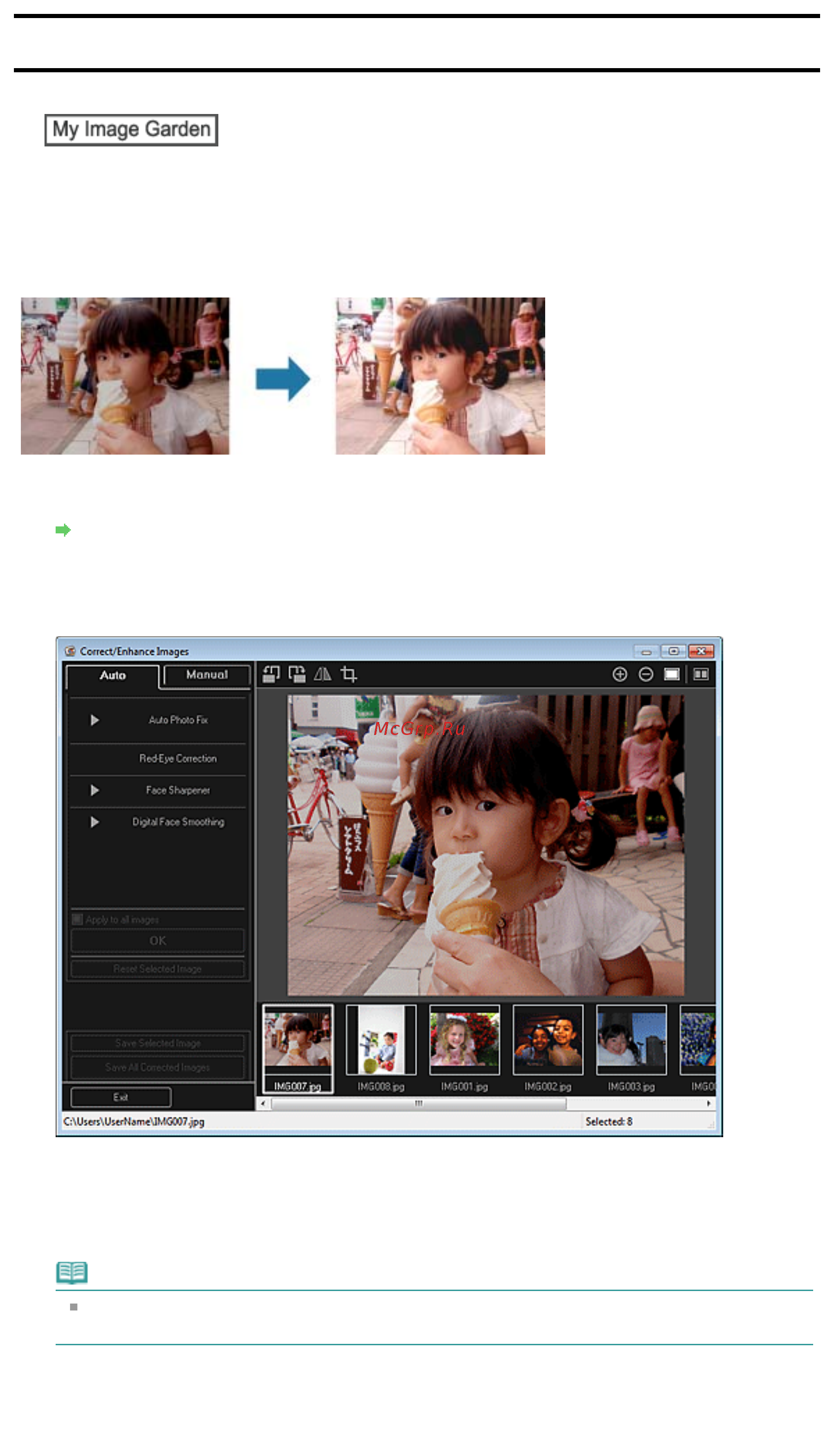The width and height of the screenshot is (834, 1456).
Task: Click the zoom in (plus) icon
Action: 619,674
